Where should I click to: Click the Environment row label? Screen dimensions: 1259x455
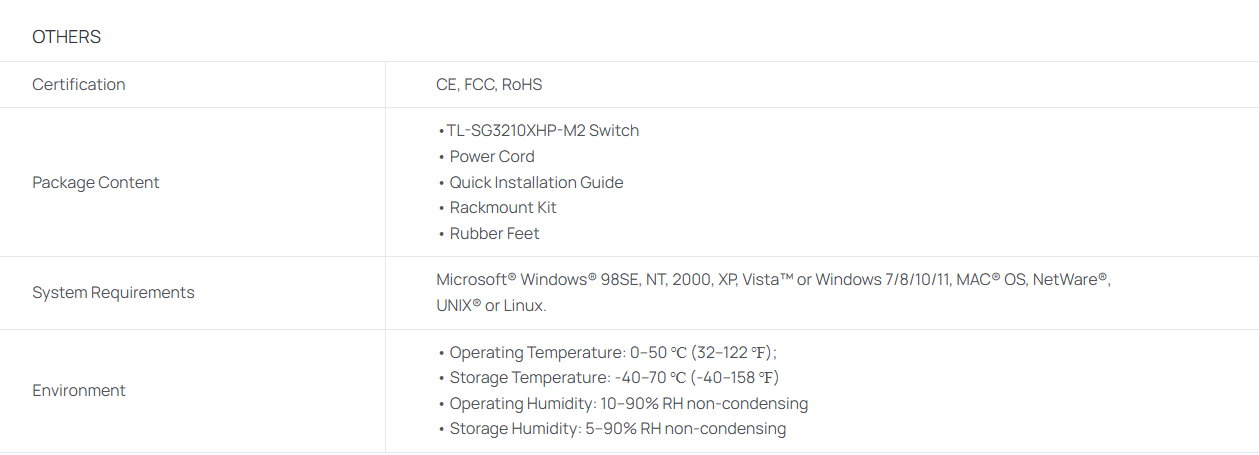pyautogui.click(x=79, y=391)
